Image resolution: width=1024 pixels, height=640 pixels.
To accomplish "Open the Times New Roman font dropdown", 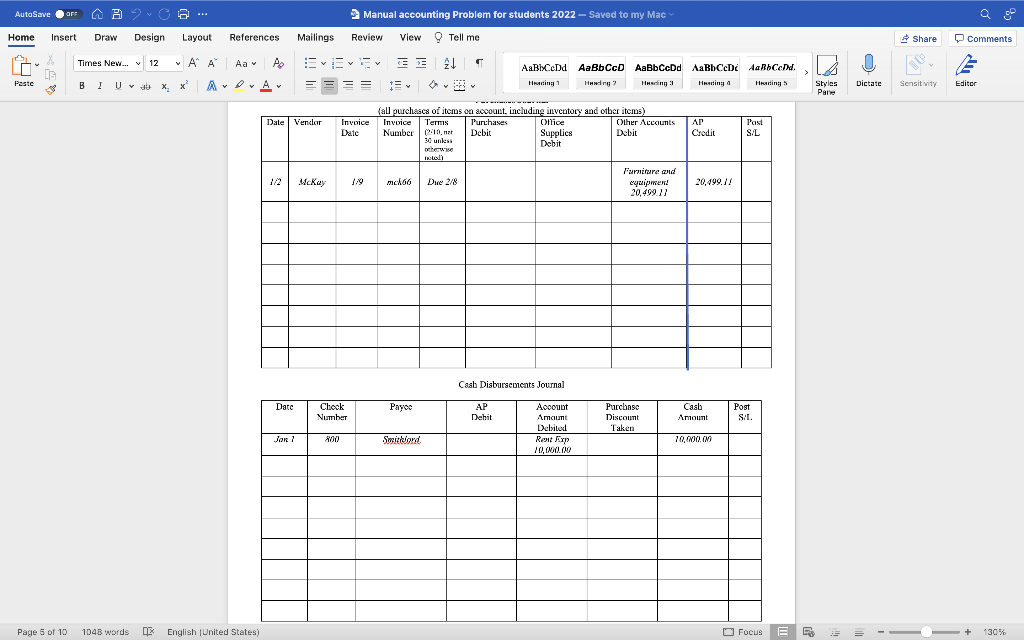I will point(109,62).
